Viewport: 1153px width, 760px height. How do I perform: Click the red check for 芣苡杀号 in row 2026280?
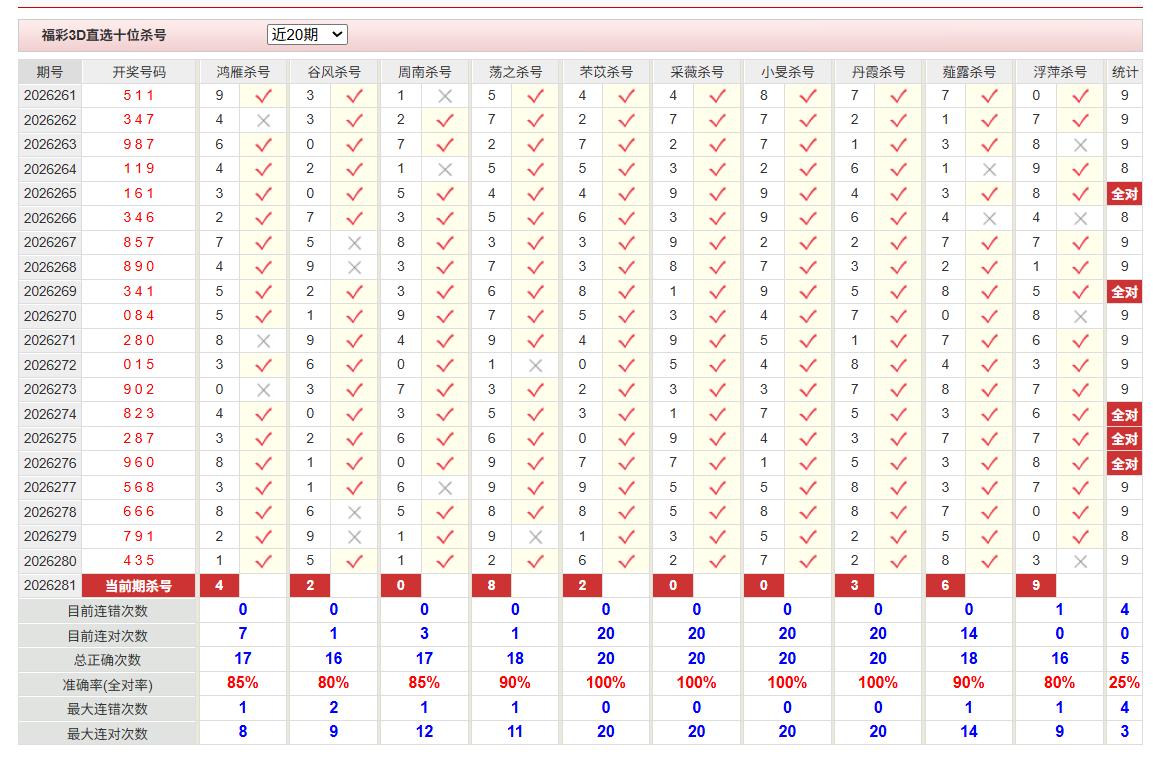[627, 562]
